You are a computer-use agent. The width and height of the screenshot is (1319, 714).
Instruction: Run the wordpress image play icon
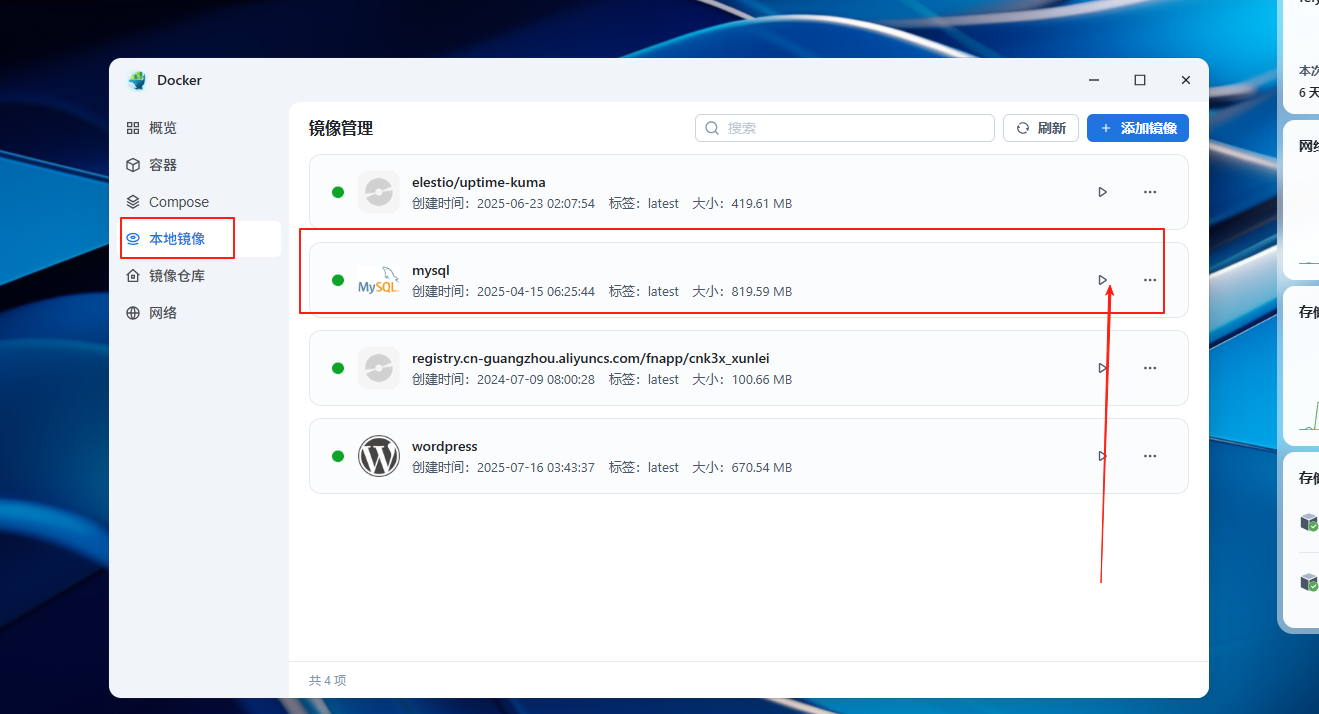pos(1102,456)
